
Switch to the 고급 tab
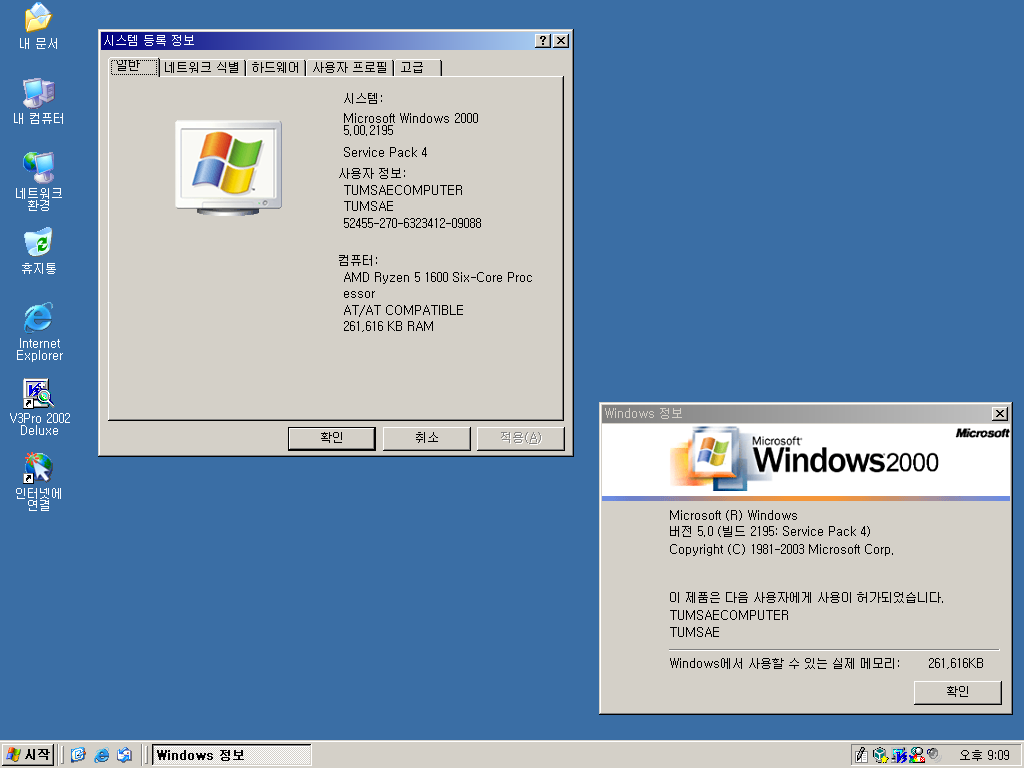417,67
